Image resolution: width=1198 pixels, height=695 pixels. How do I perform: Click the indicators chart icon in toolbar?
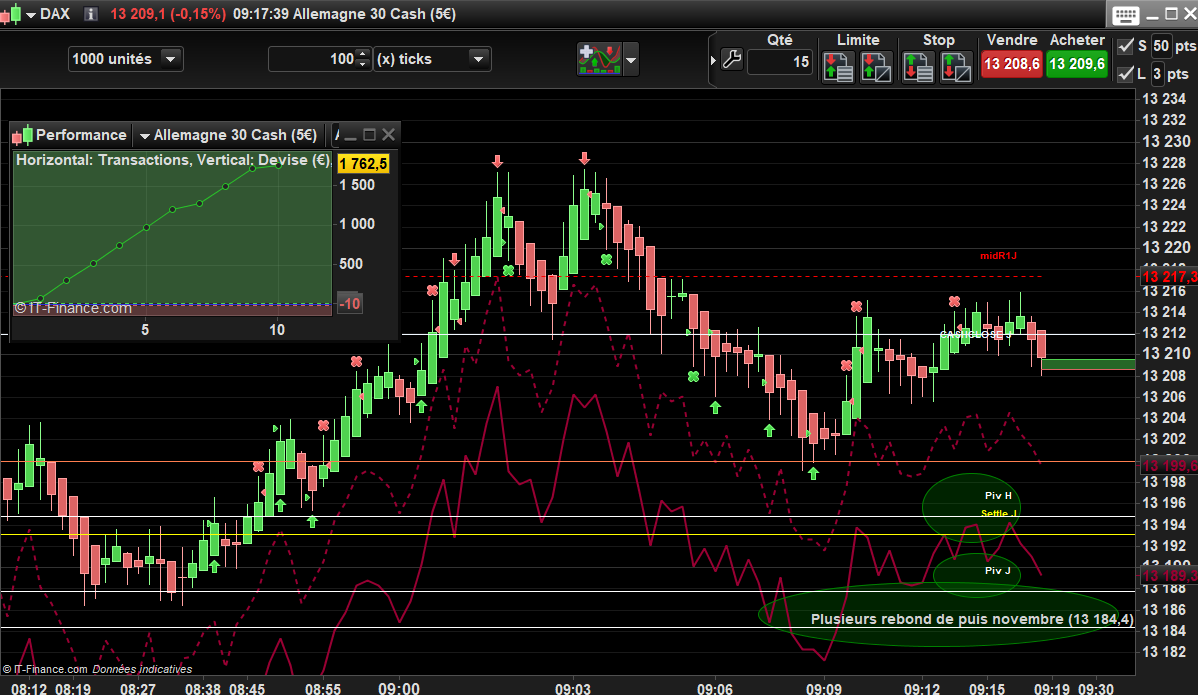click(x=599, y=59)
